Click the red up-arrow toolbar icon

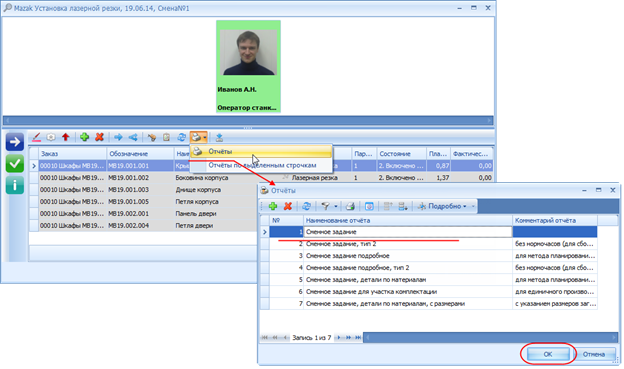click(x=66, y=137)
